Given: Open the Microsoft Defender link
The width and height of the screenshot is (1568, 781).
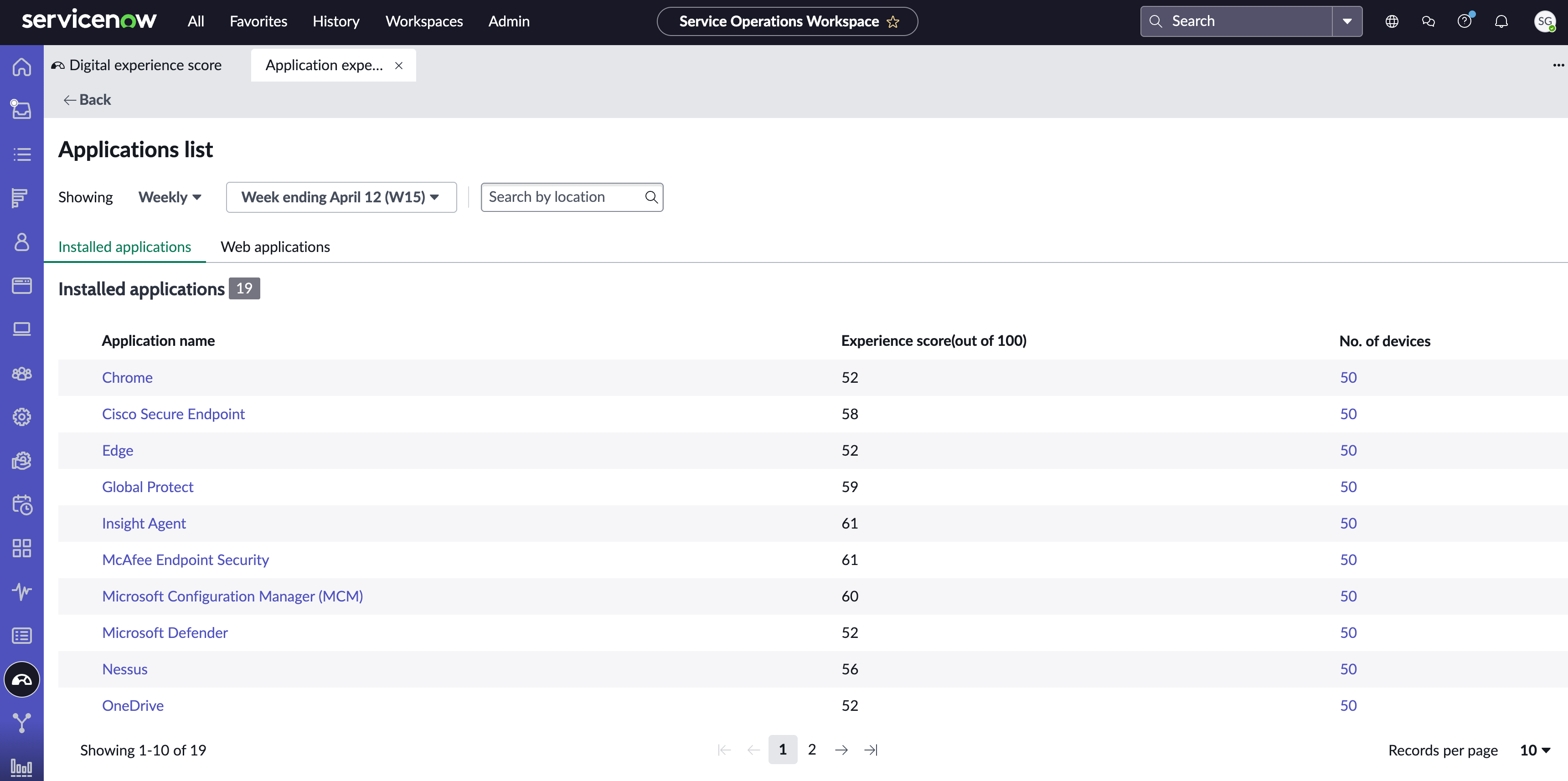Looking at the screenshot, I should 165,632.
